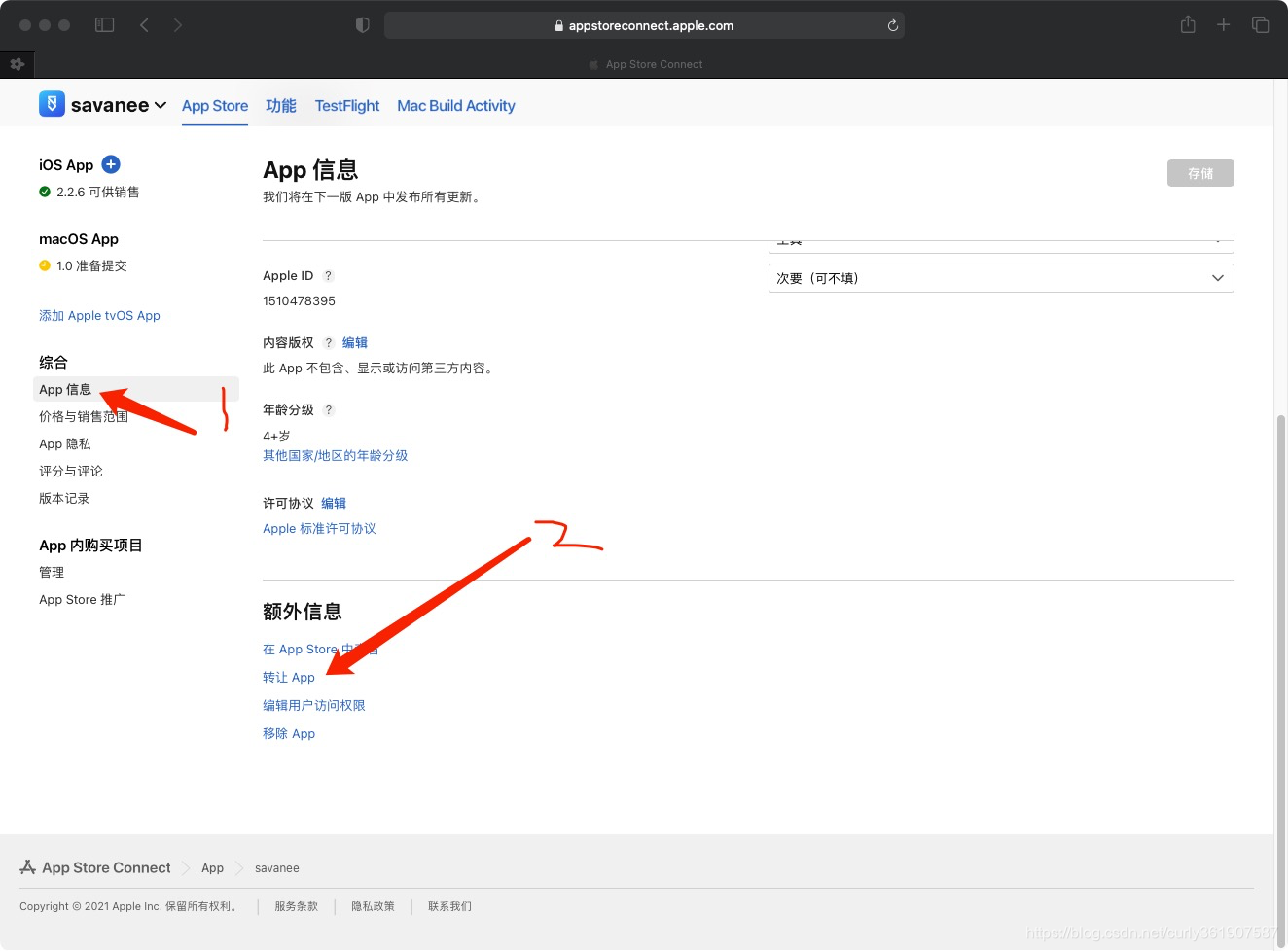This screenshot has height=951, width=1288.
Task: Switch to the Mac Build Activity tab
Action: 456,106
